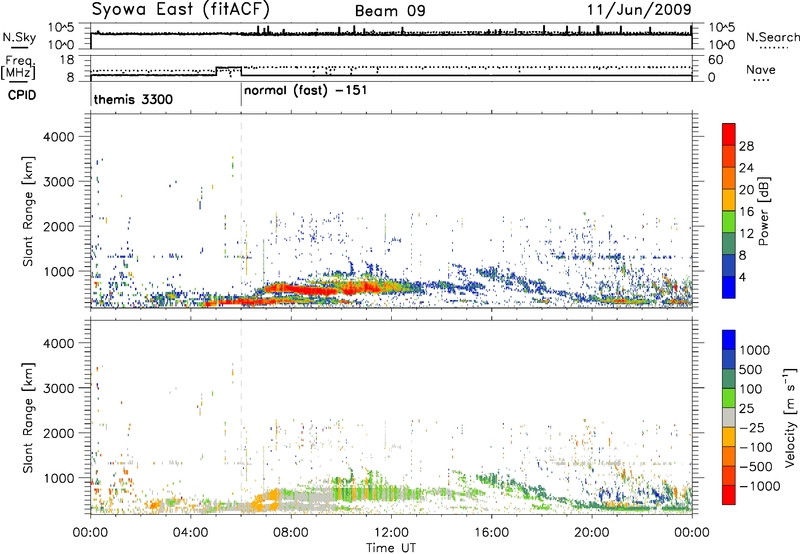The image size is (800, 554).
Task: Click the 'Beam 09' header label
Action: [x=390, y=11]
